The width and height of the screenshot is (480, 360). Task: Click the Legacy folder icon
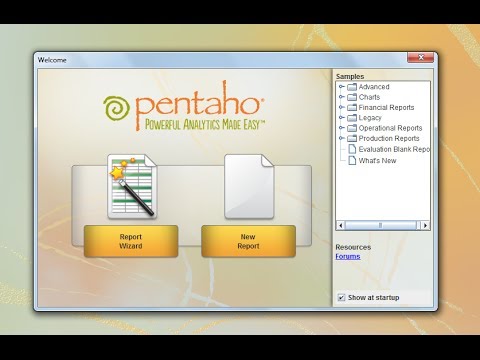tap(352, 118)
